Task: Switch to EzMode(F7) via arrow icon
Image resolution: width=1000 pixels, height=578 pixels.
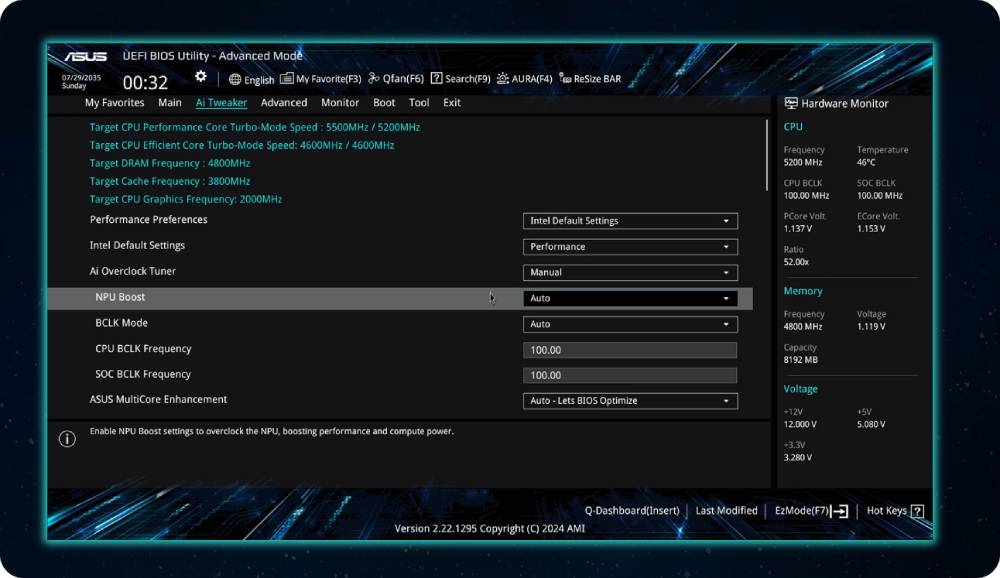Action: pos(840,511)
